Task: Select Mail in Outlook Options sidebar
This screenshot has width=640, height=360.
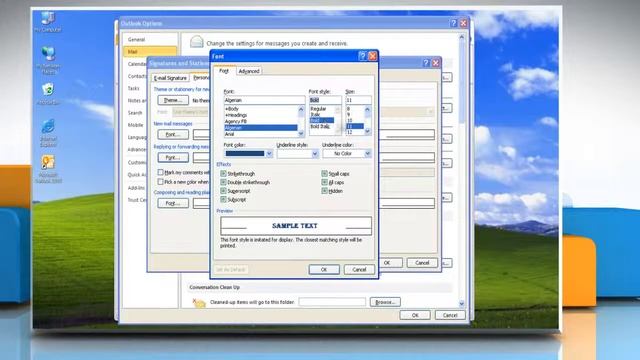Action: click(x=150, y=52)
